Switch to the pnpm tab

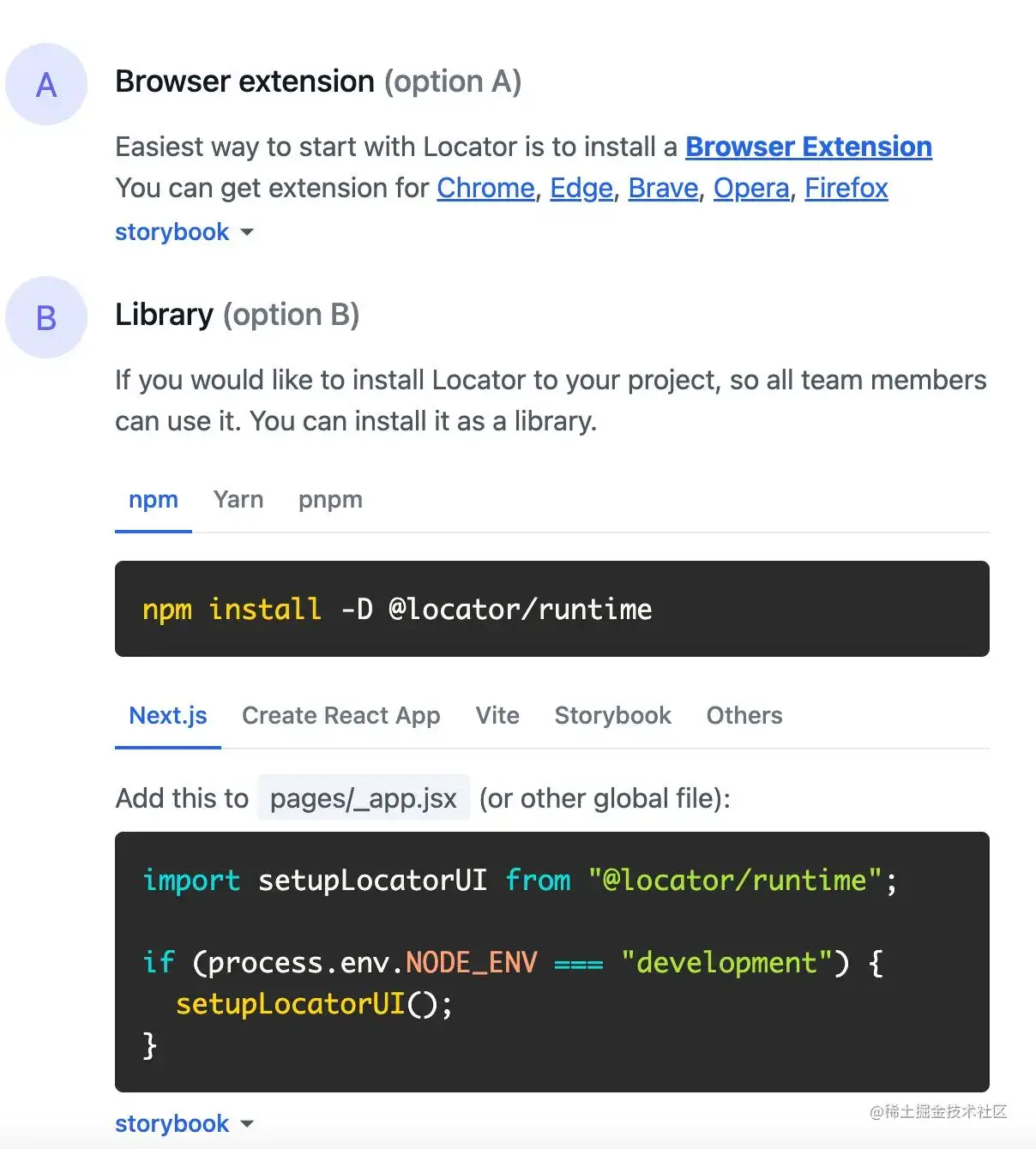[330, 500]
